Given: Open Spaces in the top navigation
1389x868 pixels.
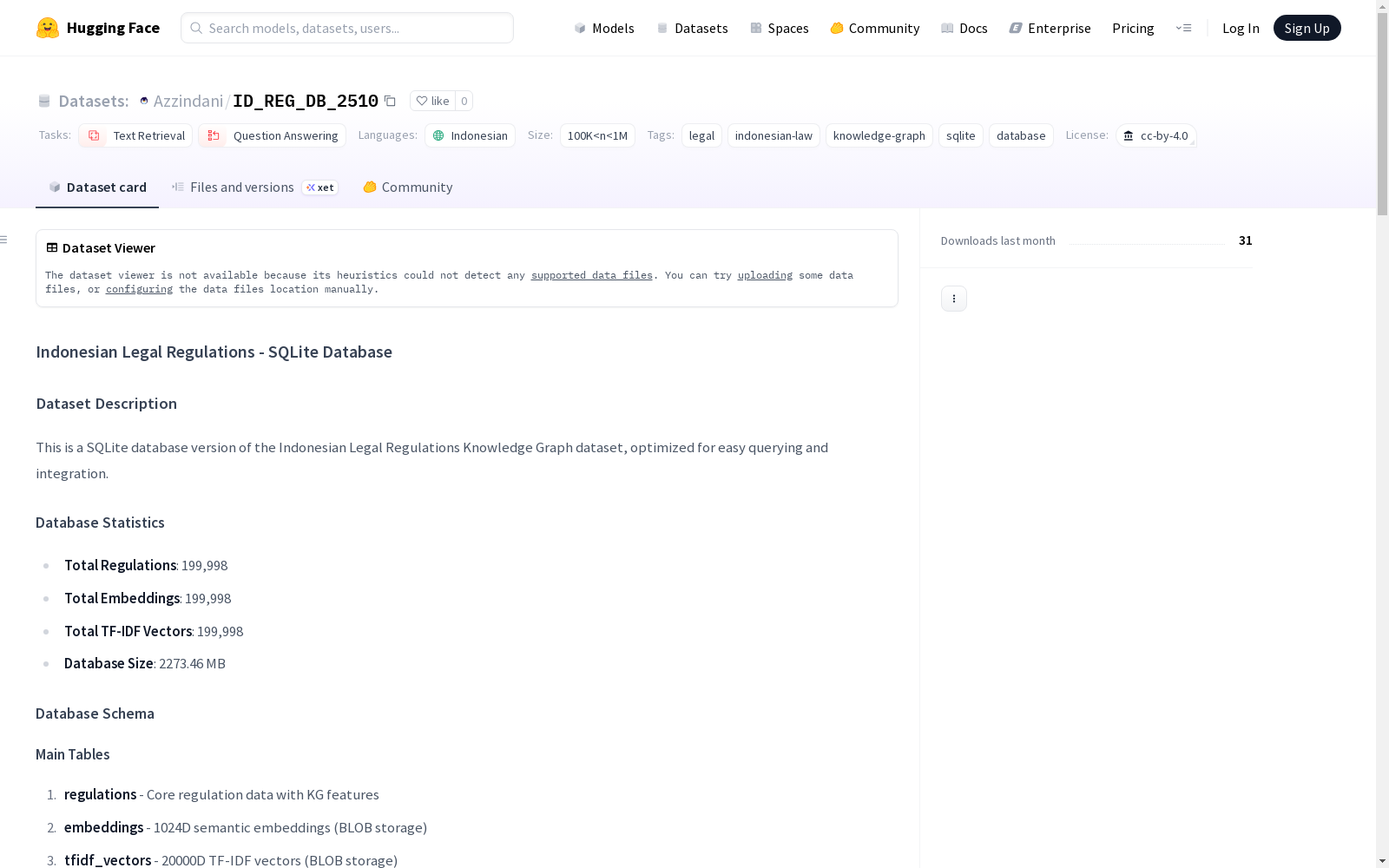Looking at the screenshot, I should tap(780, 28).
